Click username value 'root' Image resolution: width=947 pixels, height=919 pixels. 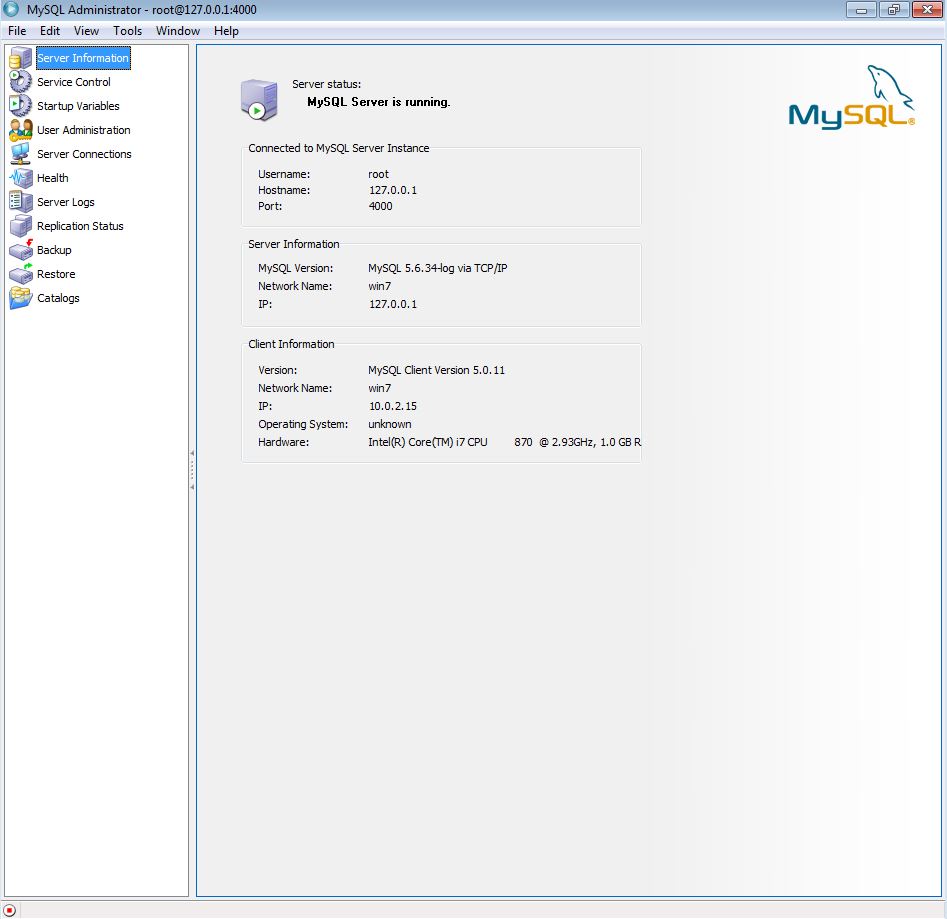click(378, 175)
